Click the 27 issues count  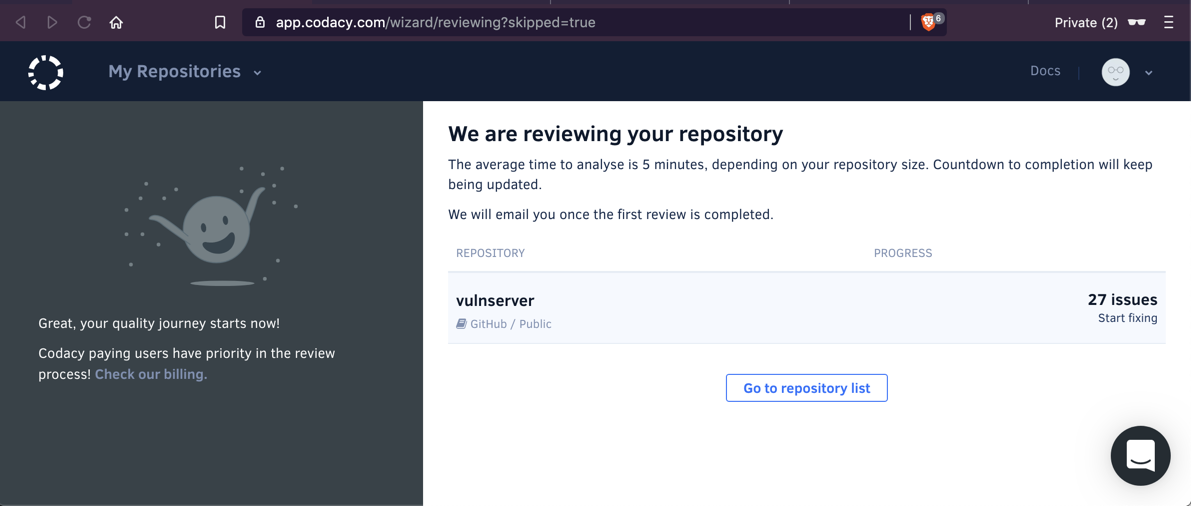[x=1123, y=299]
